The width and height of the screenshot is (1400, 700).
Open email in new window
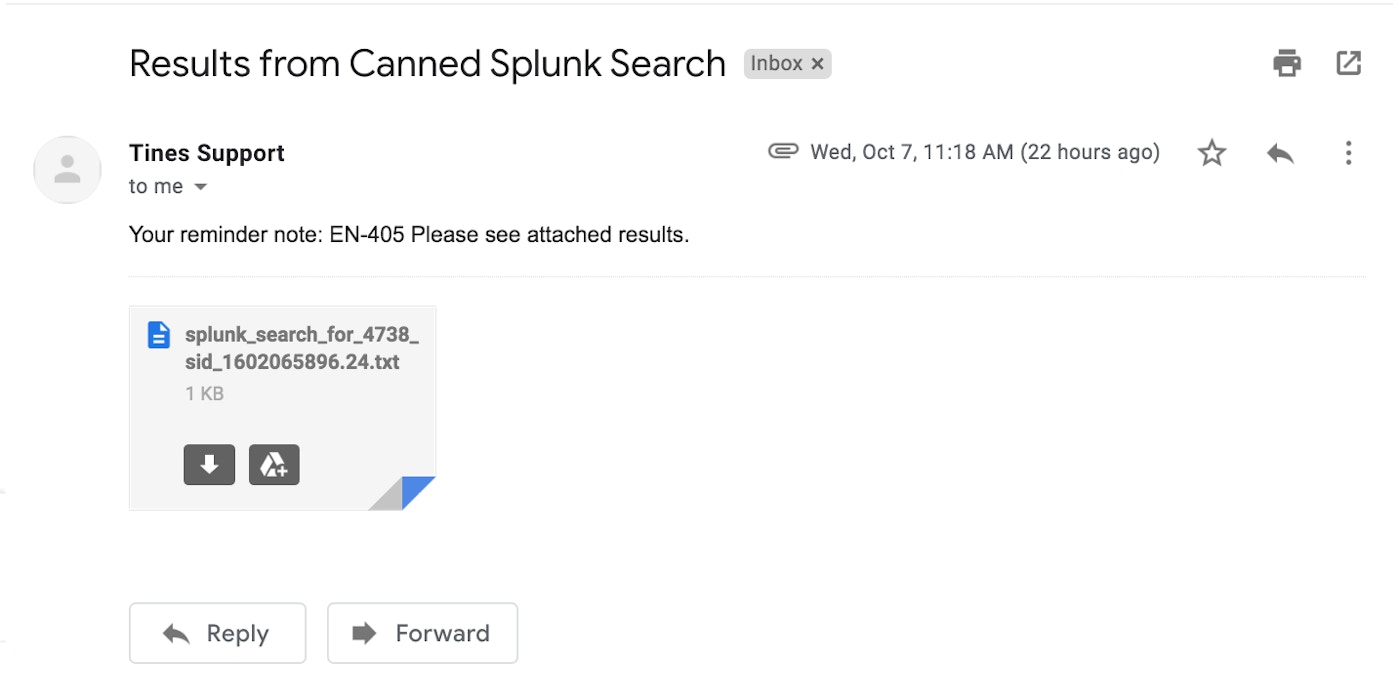tap(1348, 63)
